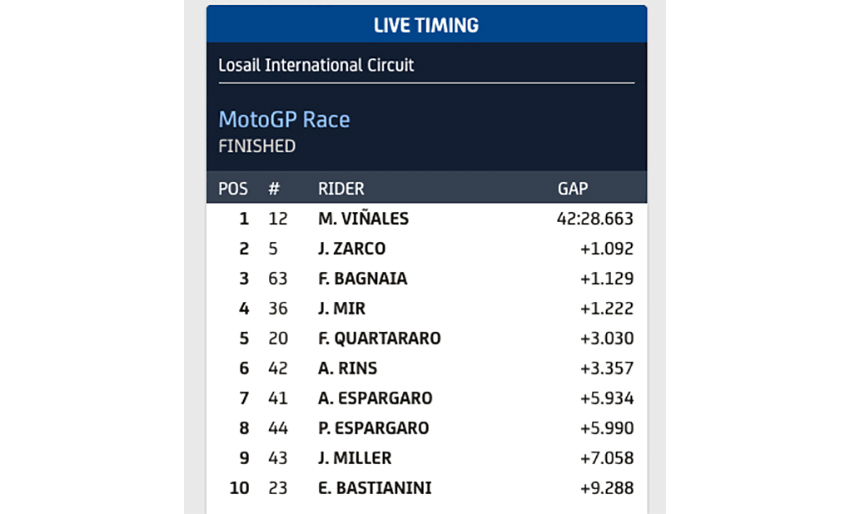Viewport: 850px width, 514px height.
Task: Click the GAP column header
Action: pyautogui.click(x=573, y=188)
